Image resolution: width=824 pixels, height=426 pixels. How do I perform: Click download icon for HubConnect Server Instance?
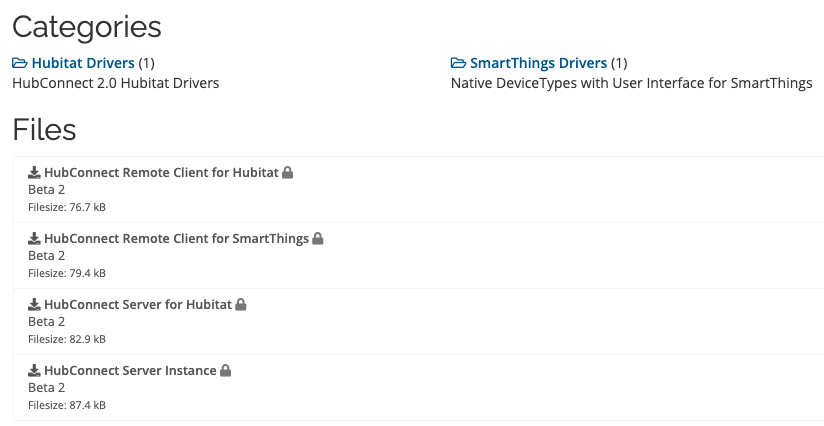point(34,371)
